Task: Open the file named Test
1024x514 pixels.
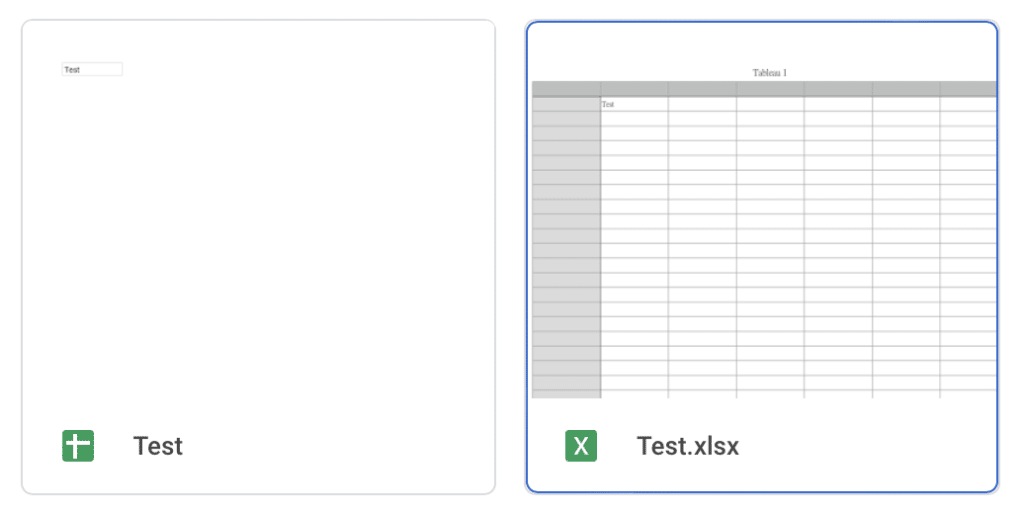Action: (158, 446)
